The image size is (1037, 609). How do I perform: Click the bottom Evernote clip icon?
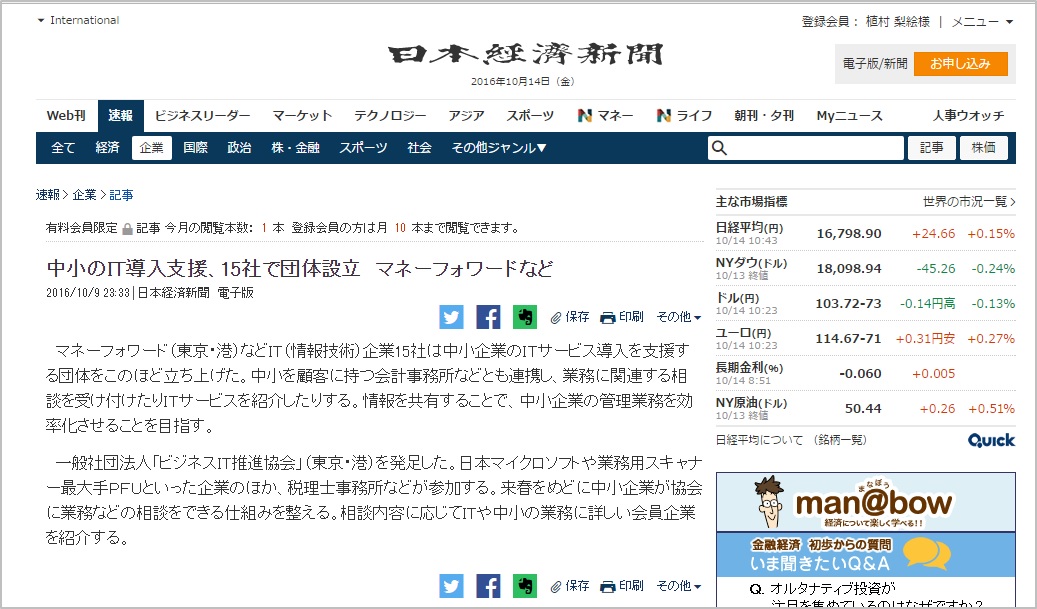coord(524,586)
